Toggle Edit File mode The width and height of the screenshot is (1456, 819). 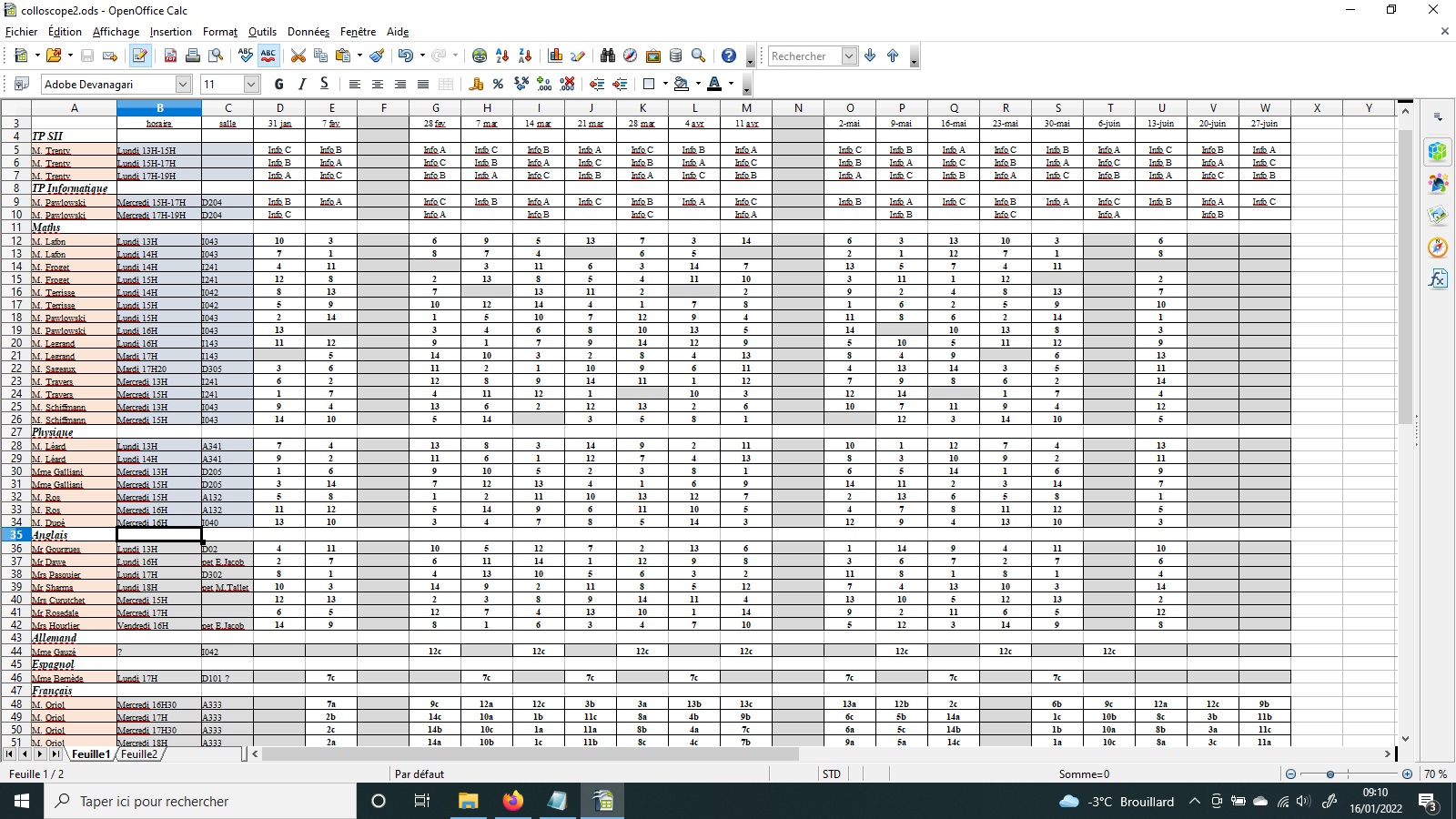[x=139, y=56]
